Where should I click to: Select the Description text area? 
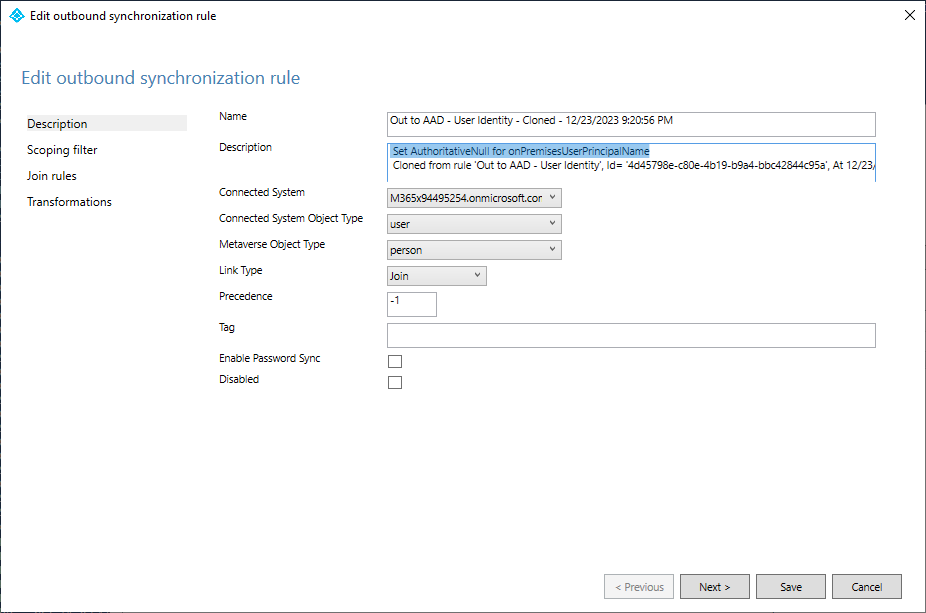[630, 160]
